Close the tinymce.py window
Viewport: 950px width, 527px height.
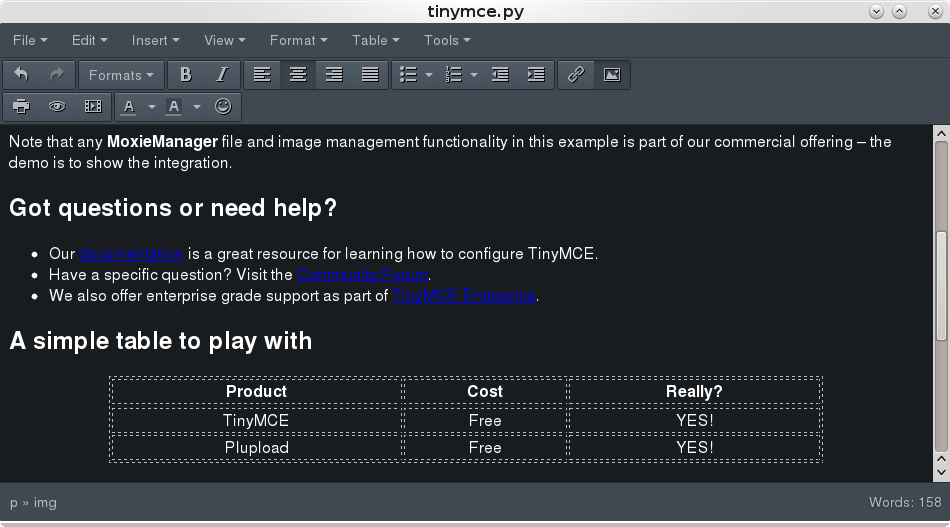coord(935,12)
